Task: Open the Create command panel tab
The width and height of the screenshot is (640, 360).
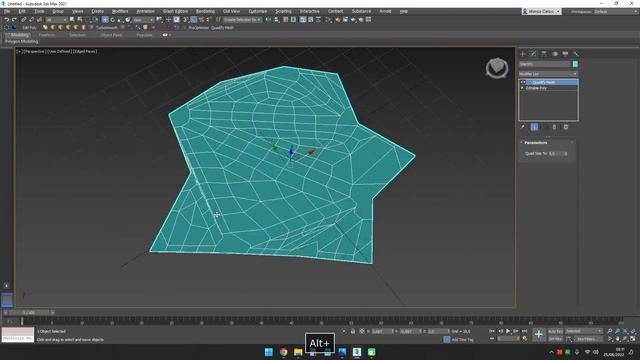Action: pos(523,53)
